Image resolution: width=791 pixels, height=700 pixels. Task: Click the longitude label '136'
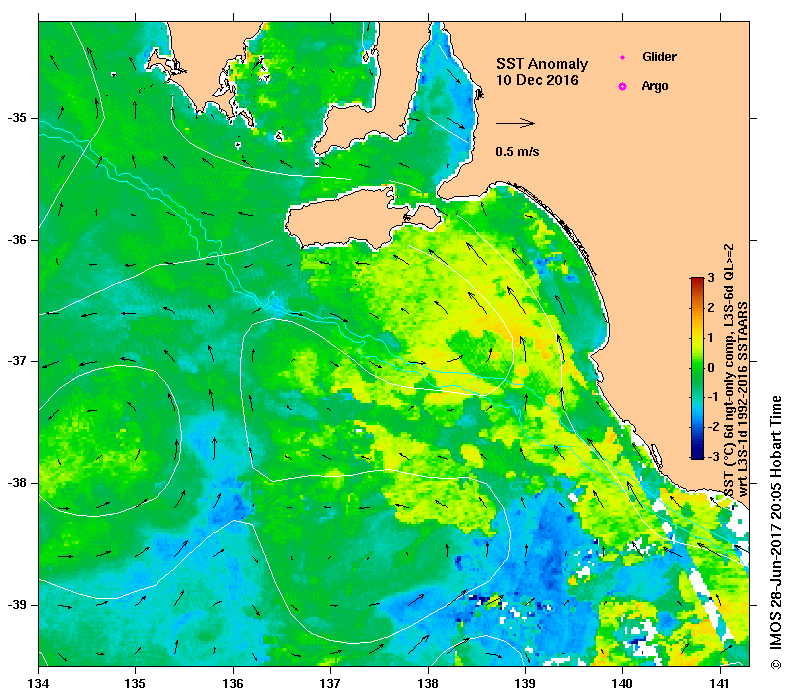234,683
